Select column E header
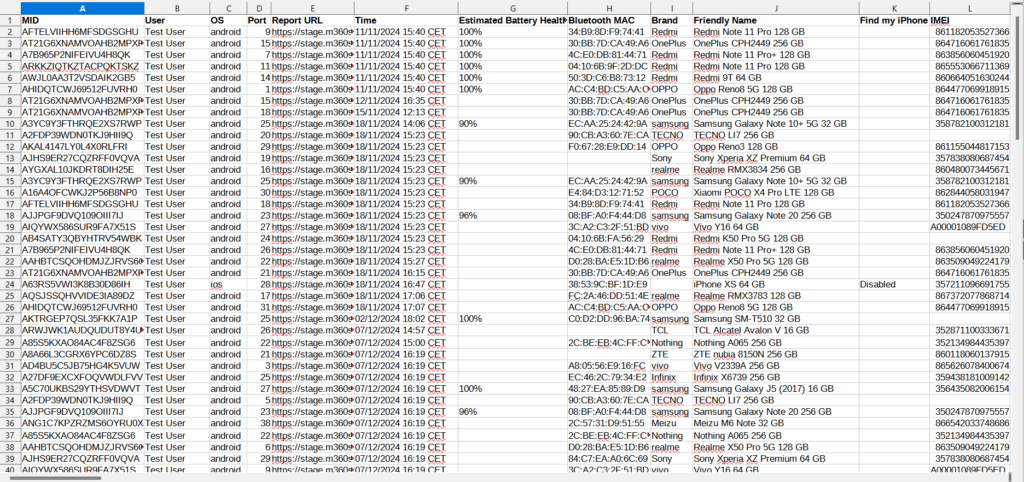This screenshot has width=1024, height=482. point(312,8)
